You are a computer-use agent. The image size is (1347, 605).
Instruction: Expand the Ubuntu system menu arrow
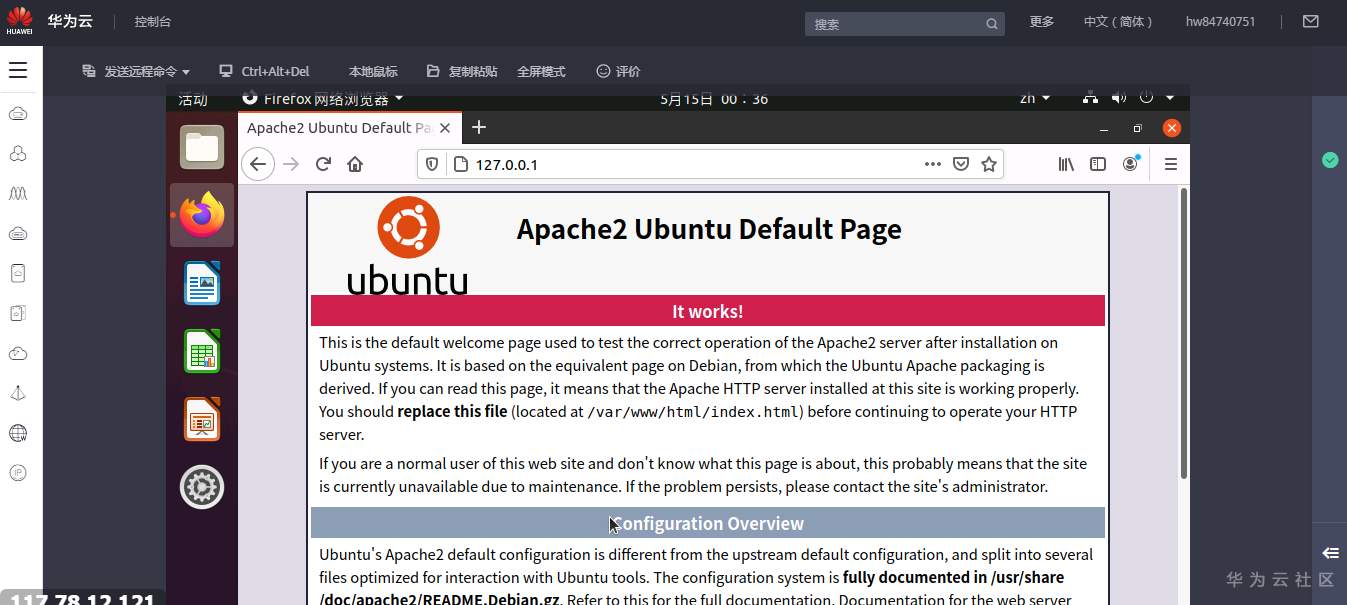1170,98
